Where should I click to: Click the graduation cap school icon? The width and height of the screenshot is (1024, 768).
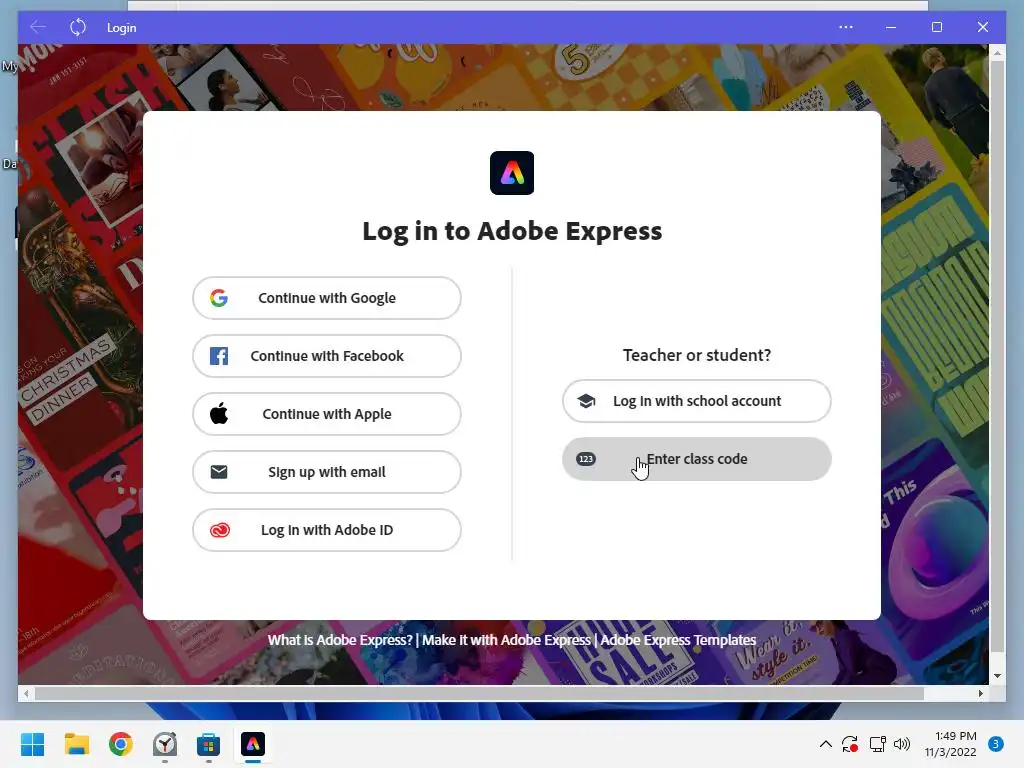click(586, 401)
